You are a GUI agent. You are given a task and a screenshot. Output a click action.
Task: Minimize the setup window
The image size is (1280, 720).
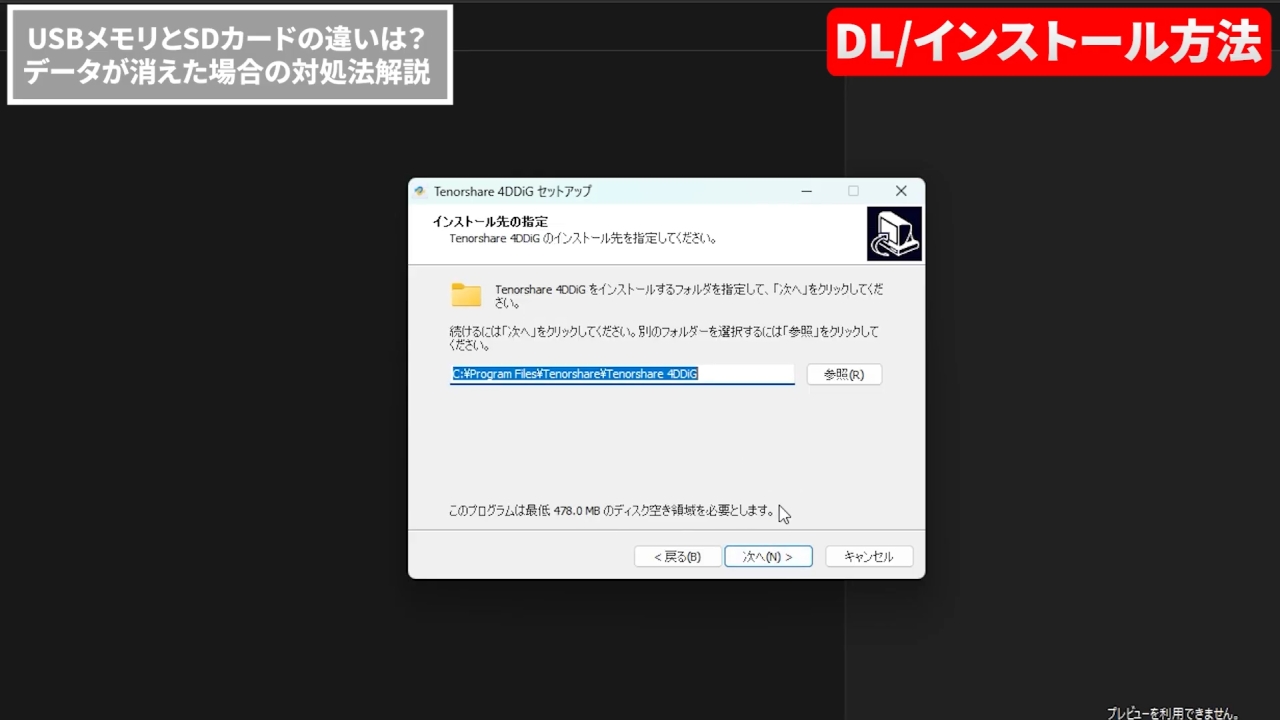806,191
